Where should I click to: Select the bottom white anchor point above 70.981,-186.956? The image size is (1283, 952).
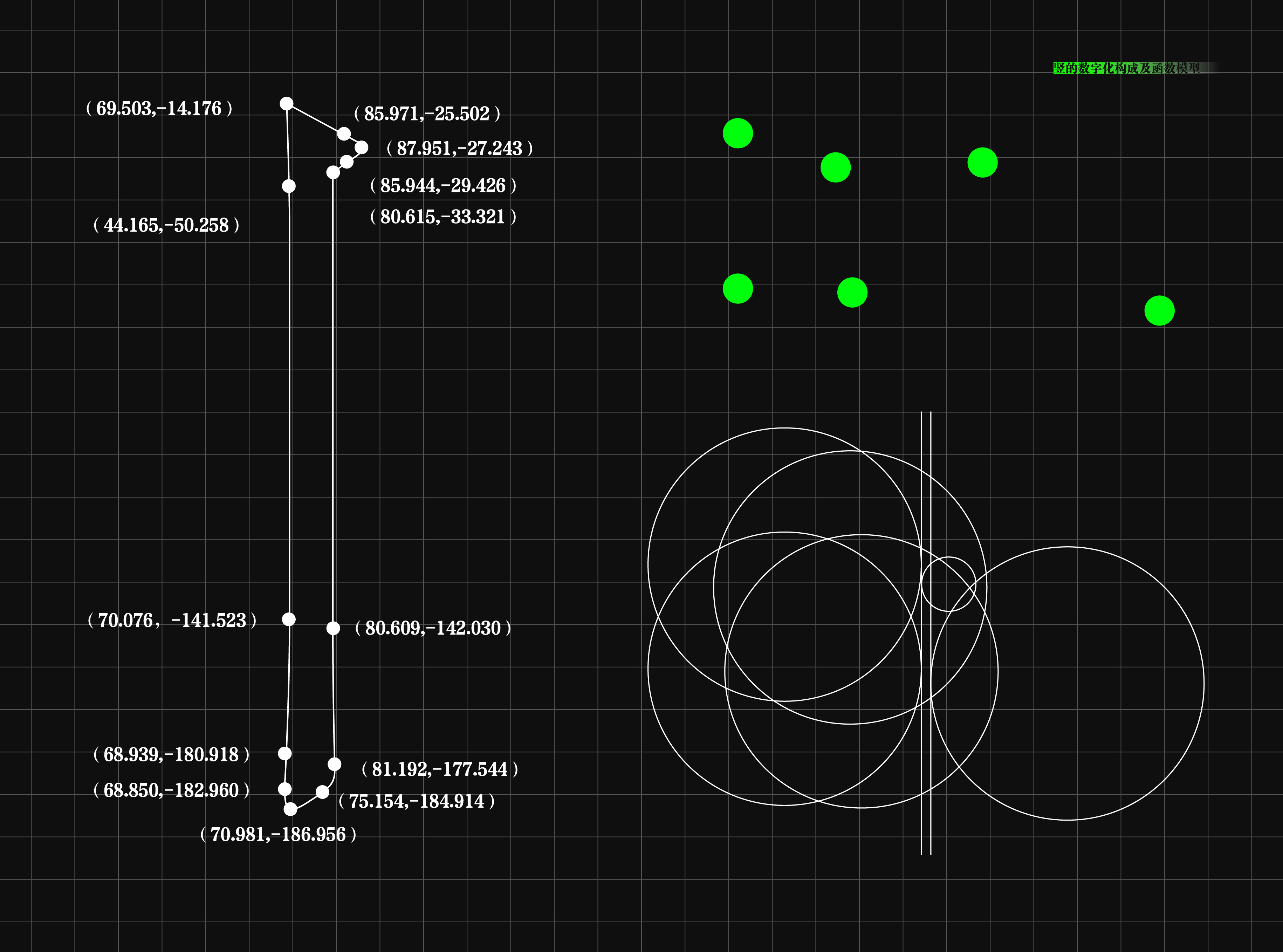pyautogui.click(x=290, y=809)
